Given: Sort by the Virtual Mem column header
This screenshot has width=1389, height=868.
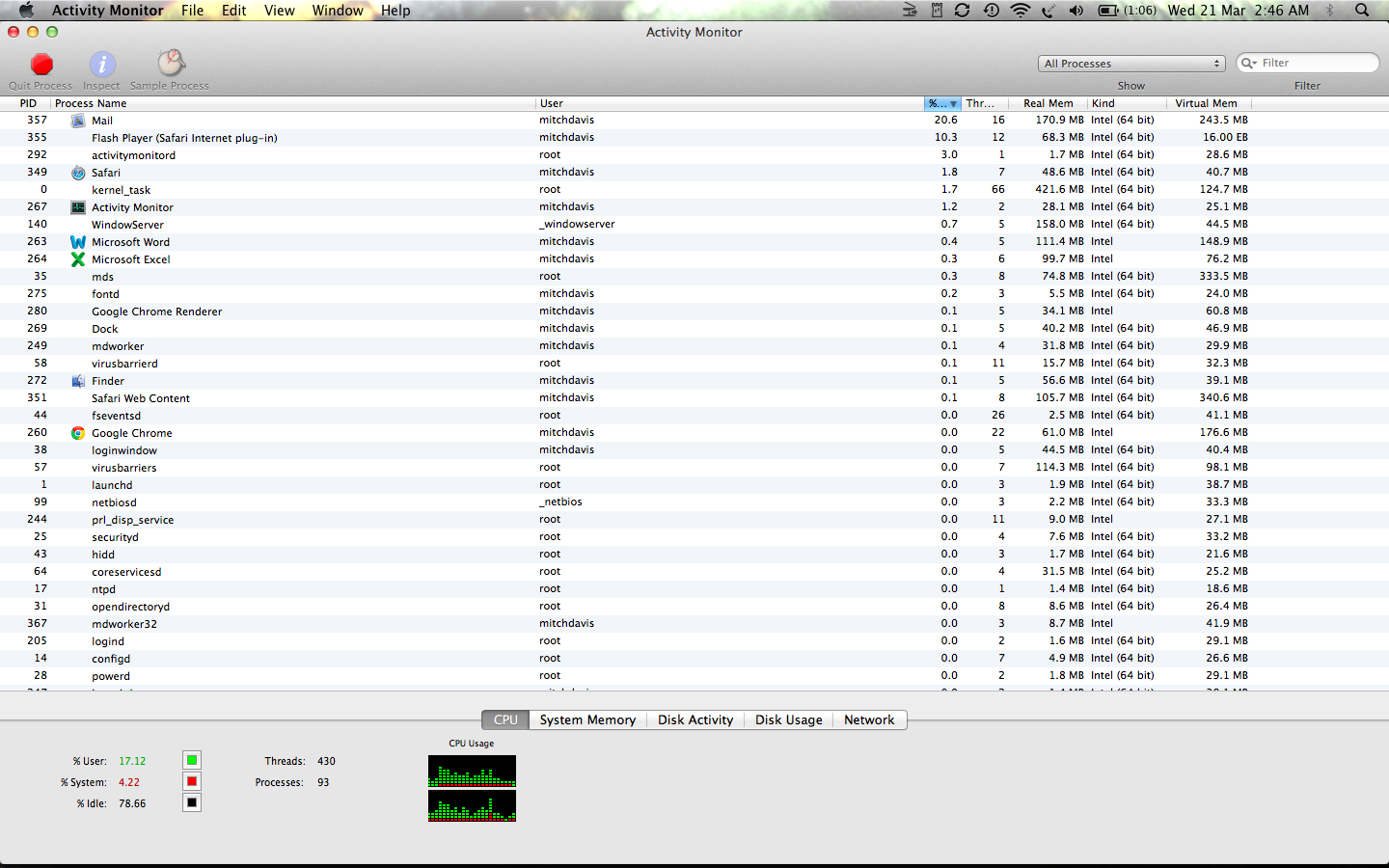Looking at the screenshot, I should 1210,103.
